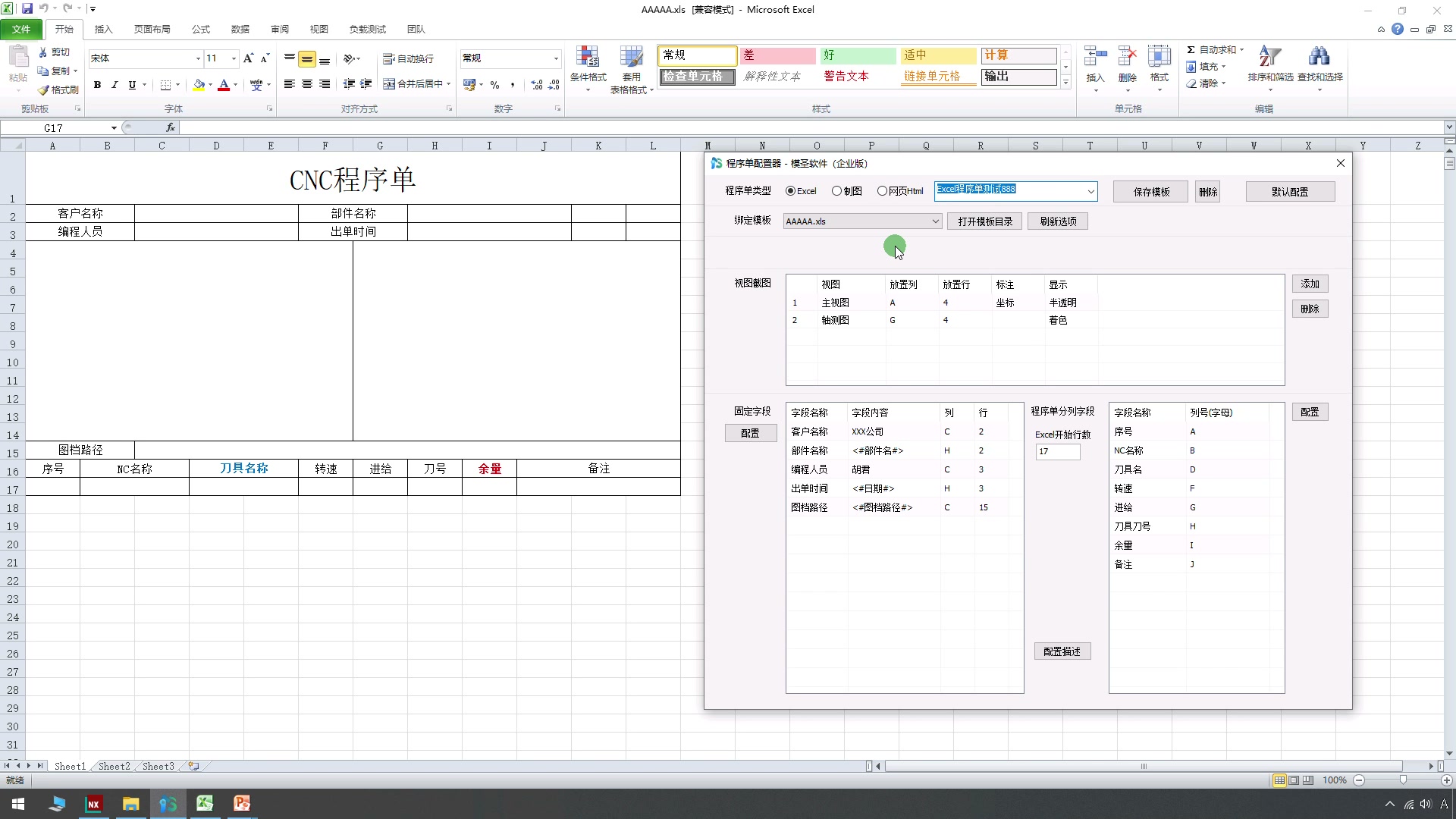The width and height of the screenshot is (1456, 819).
Task: Switch to the 数据 ribbon tab
Action: click(240, 30)
